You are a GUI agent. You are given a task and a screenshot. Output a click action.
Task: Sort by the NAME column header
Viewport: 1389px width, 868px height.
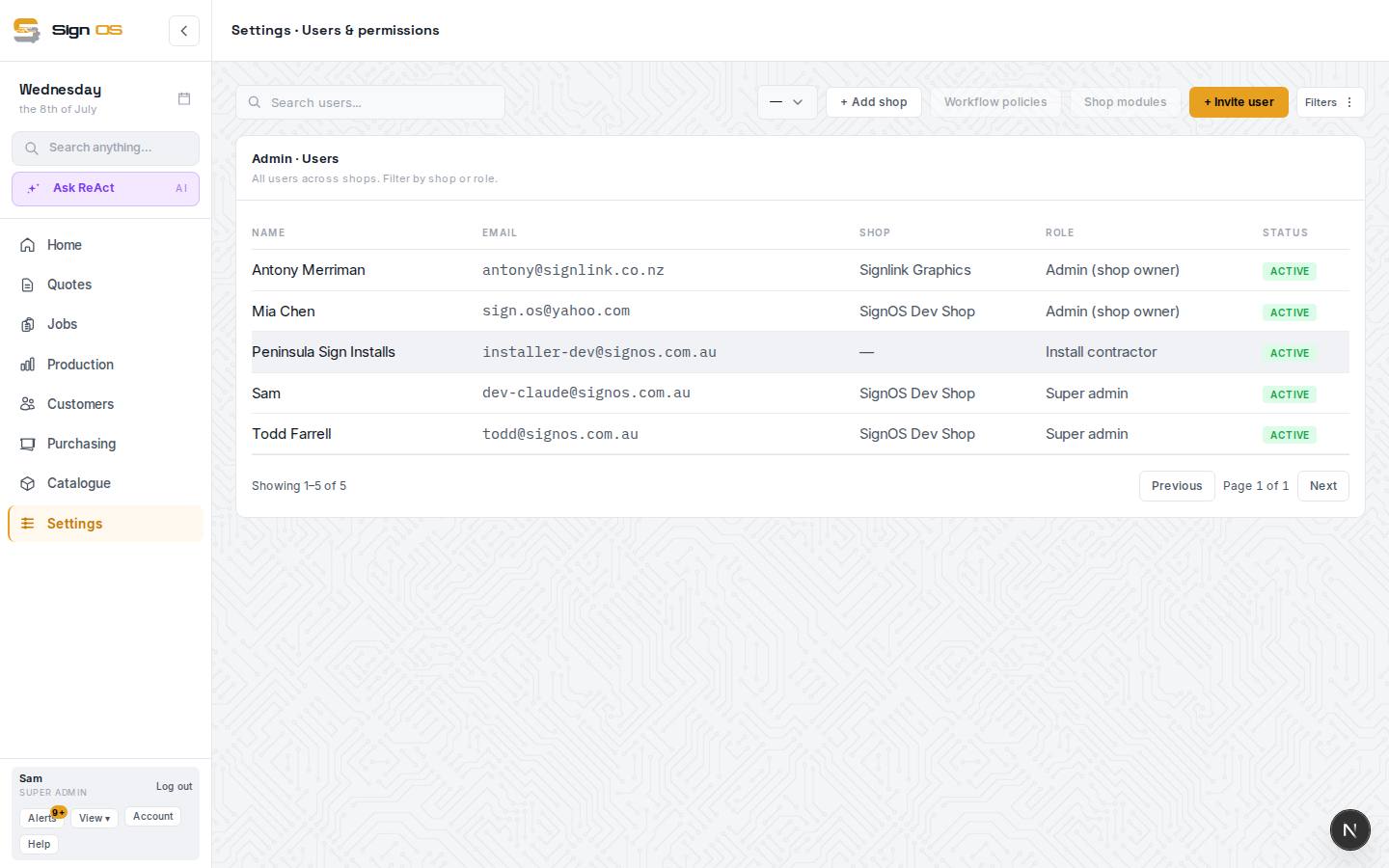268,232
